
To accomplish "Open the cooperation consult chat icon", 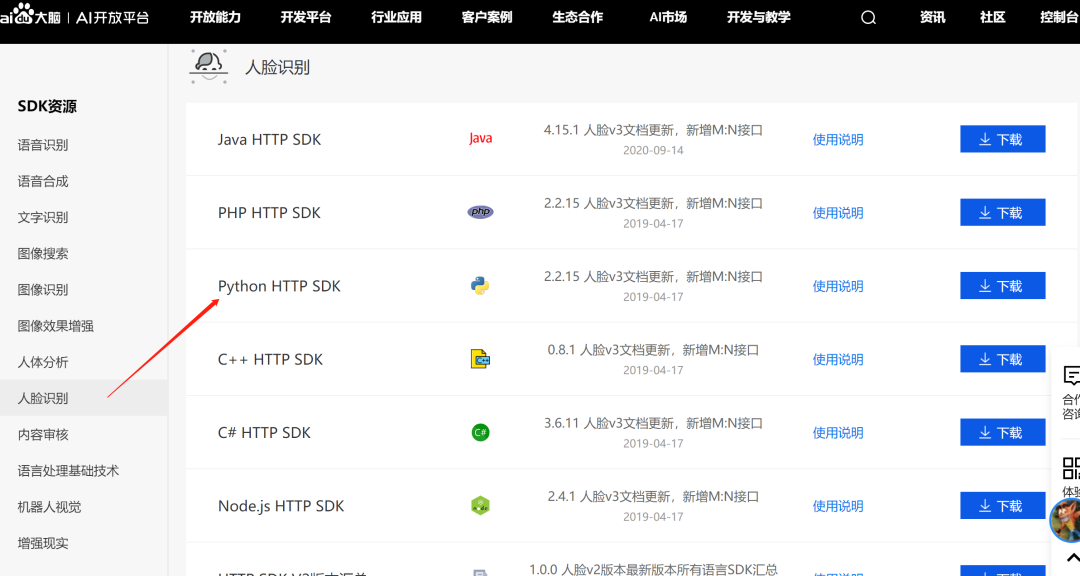I will [x=1071, y=376].
